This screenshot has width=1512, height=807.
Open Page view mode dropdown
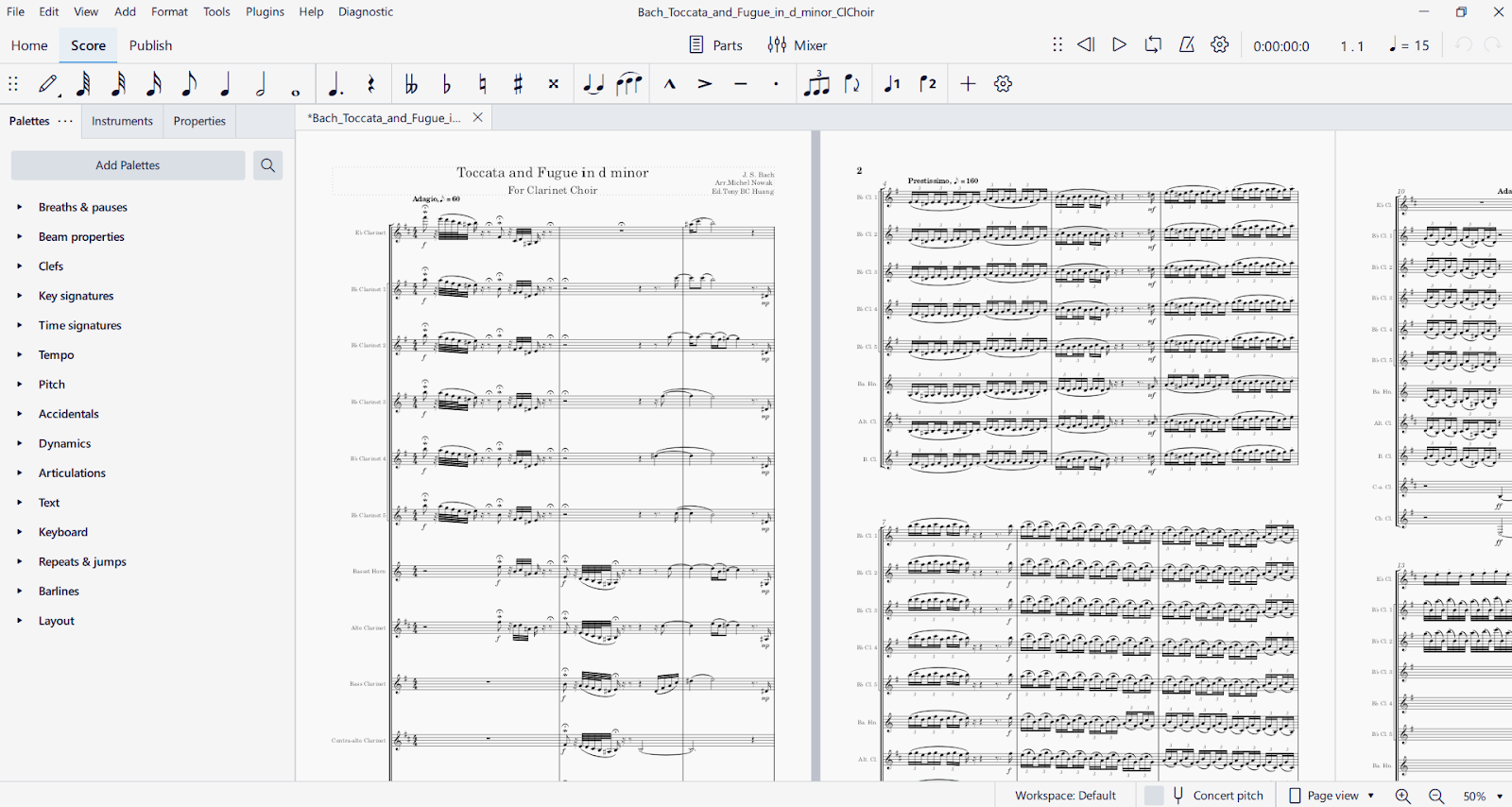[x=1332, y=796]
